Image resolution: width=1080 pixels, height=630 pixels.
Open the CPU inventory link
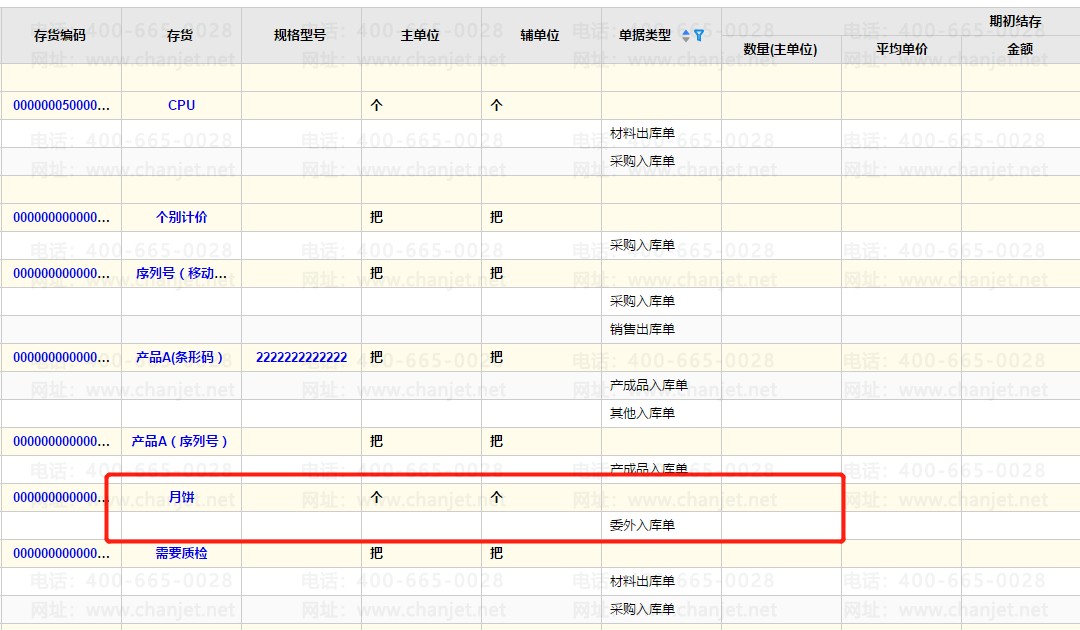(x=181, y=105)
